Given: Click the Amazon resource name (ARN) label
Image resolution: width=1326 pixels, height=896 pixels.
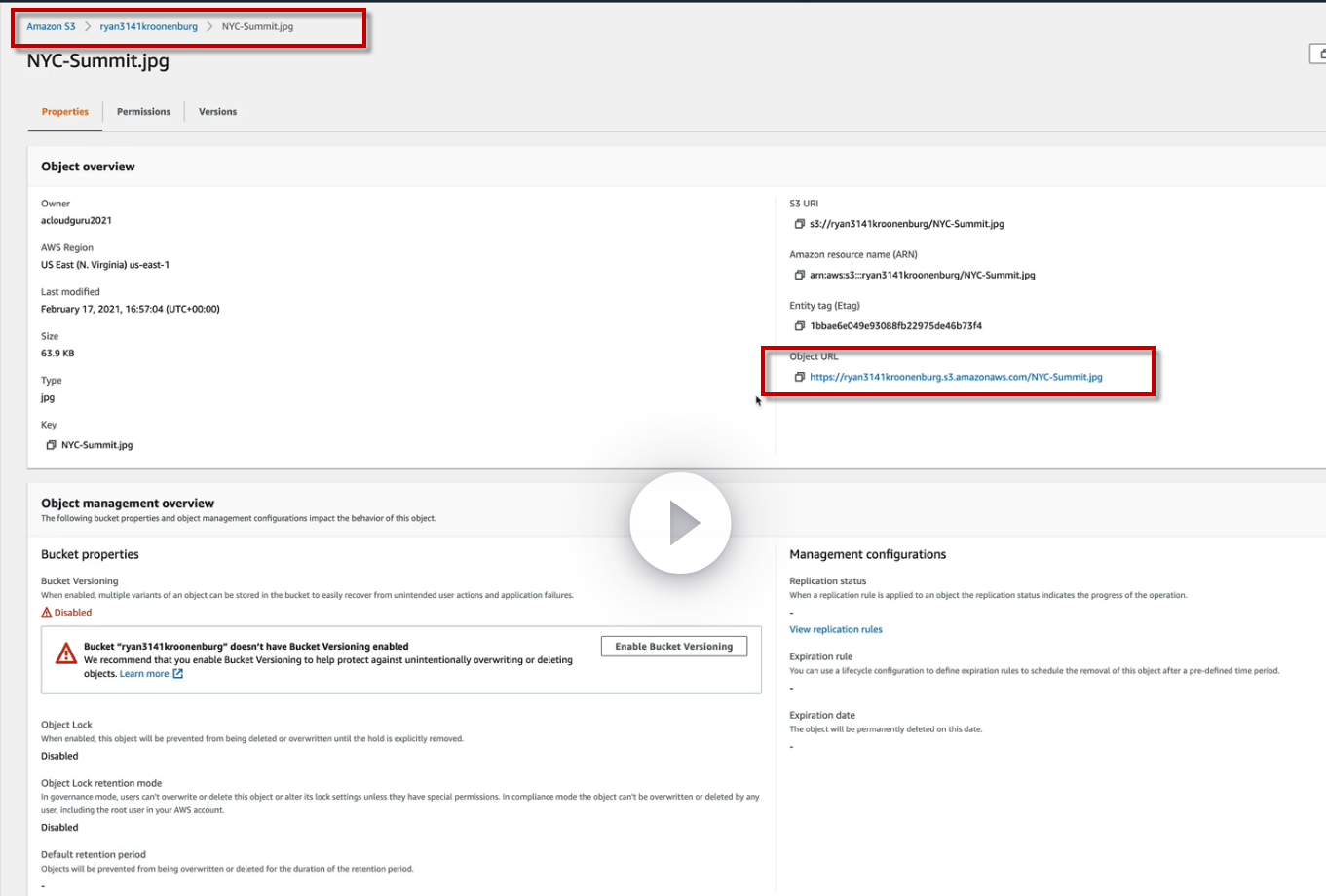Looking at the screenshot, I should [853, 255].
